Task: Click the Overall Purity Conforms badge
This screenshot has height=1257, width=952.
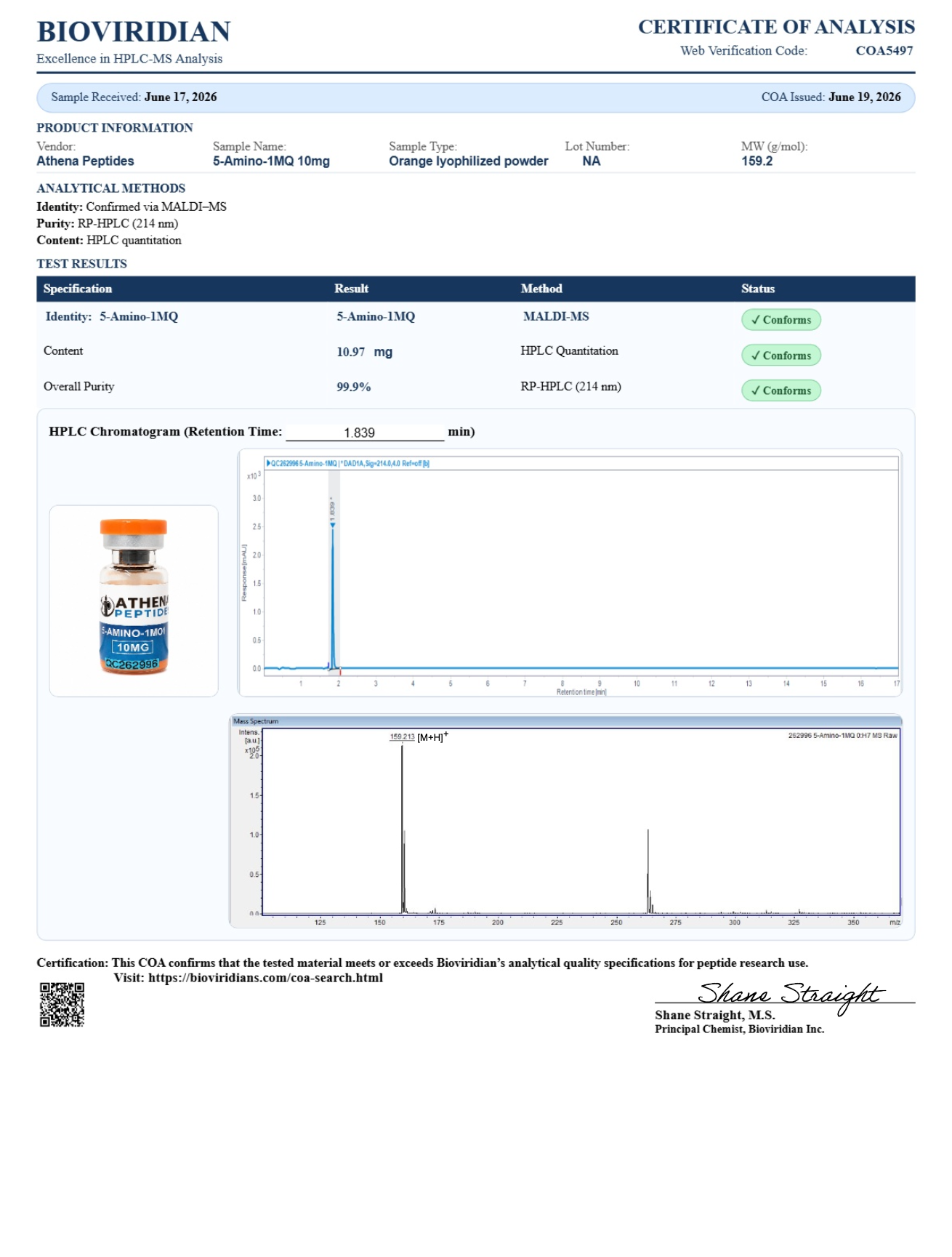Action: tap(781, 390)
